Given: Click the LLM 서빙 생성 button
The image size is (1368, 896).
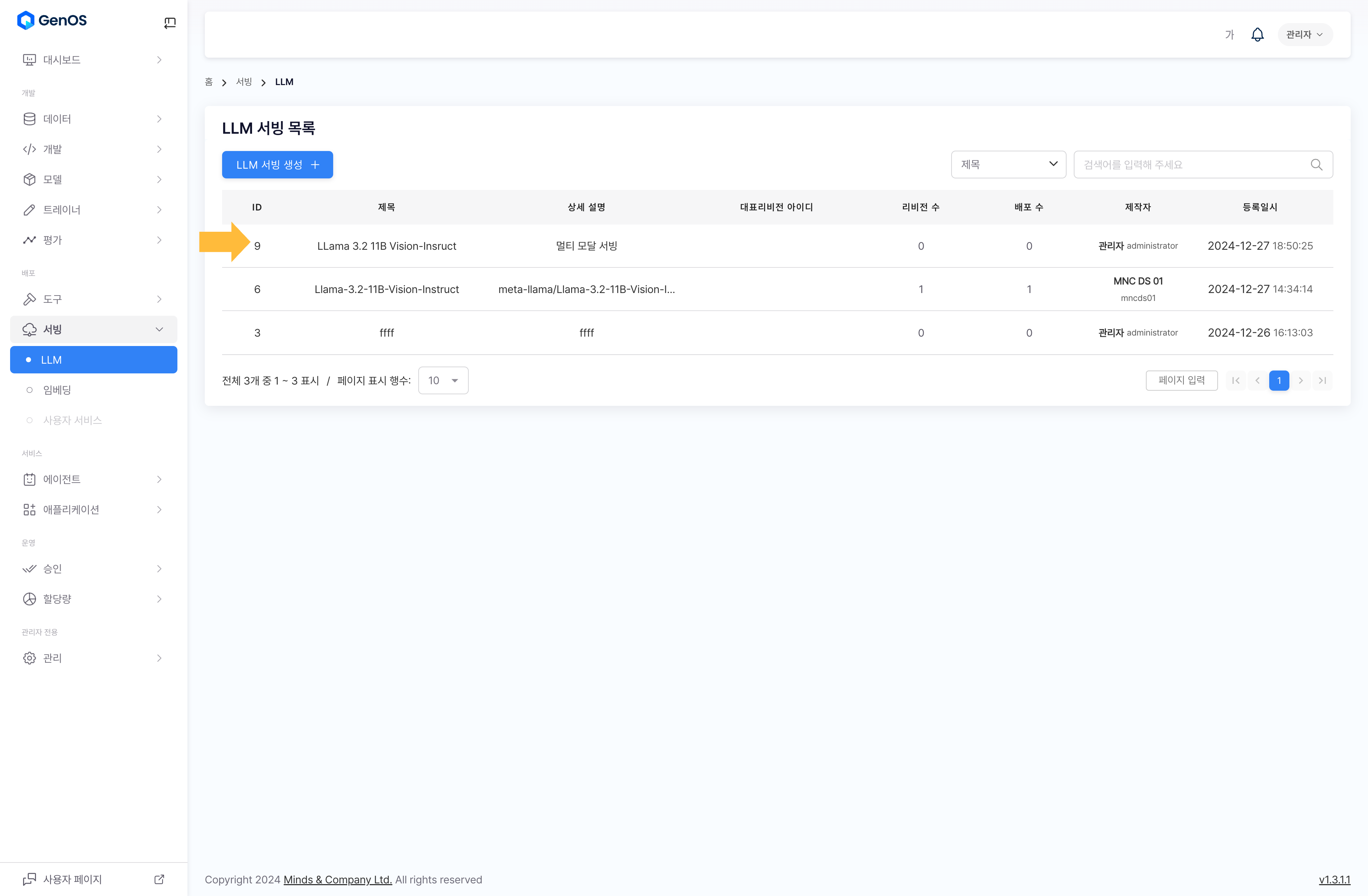Looking at the screenshot, I should tap(277, 165).
